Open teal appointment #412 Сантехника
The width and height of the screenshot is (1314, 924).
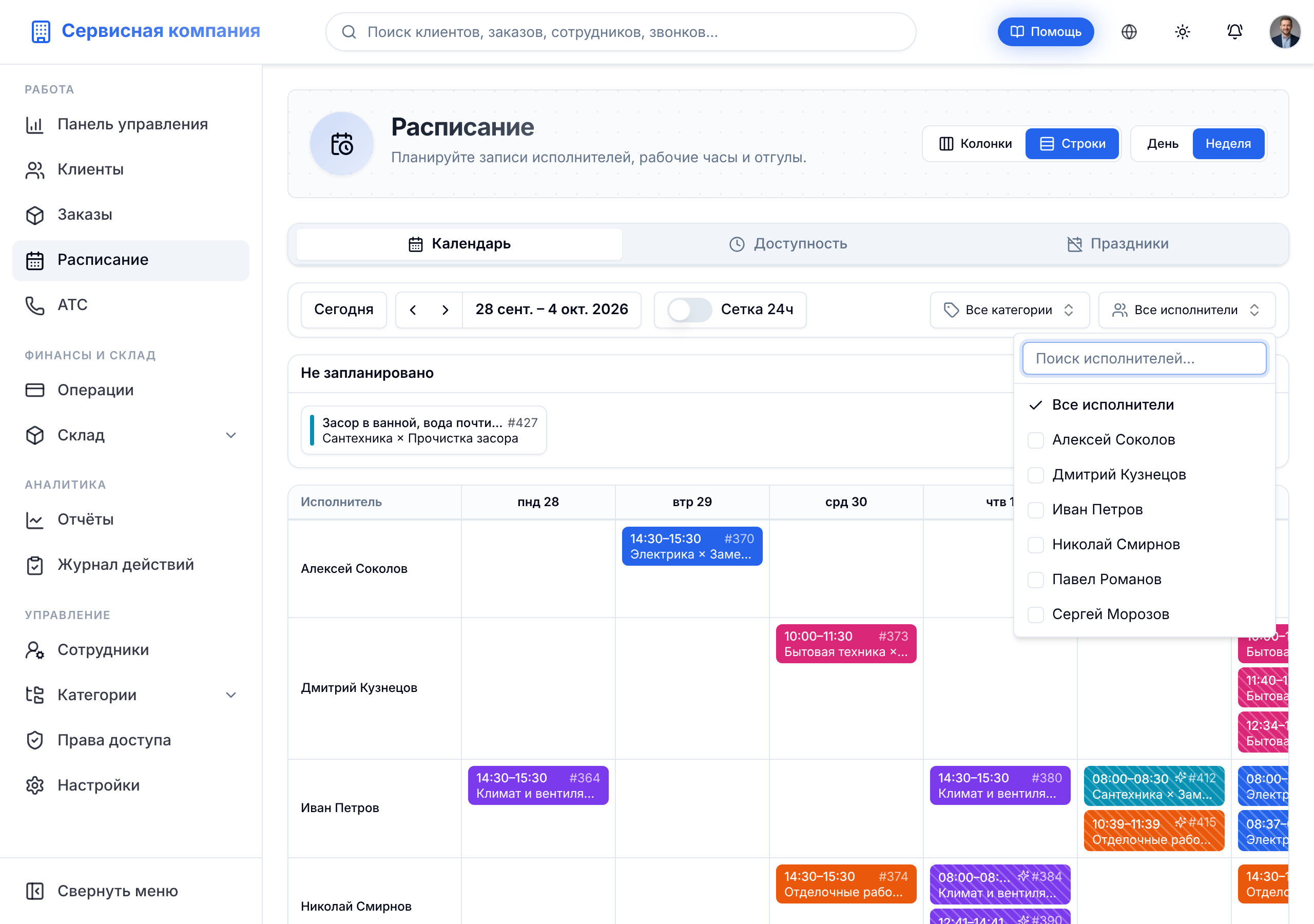(1154, 785)
